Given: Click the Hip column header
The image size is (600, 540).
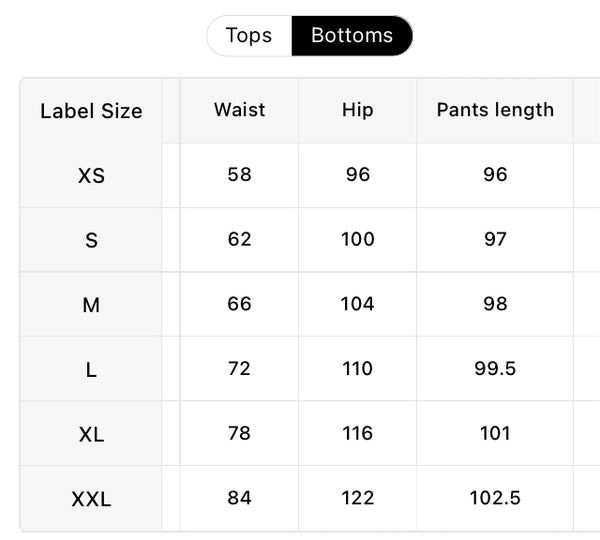Looking at the screenshot, I should [357, 110].
